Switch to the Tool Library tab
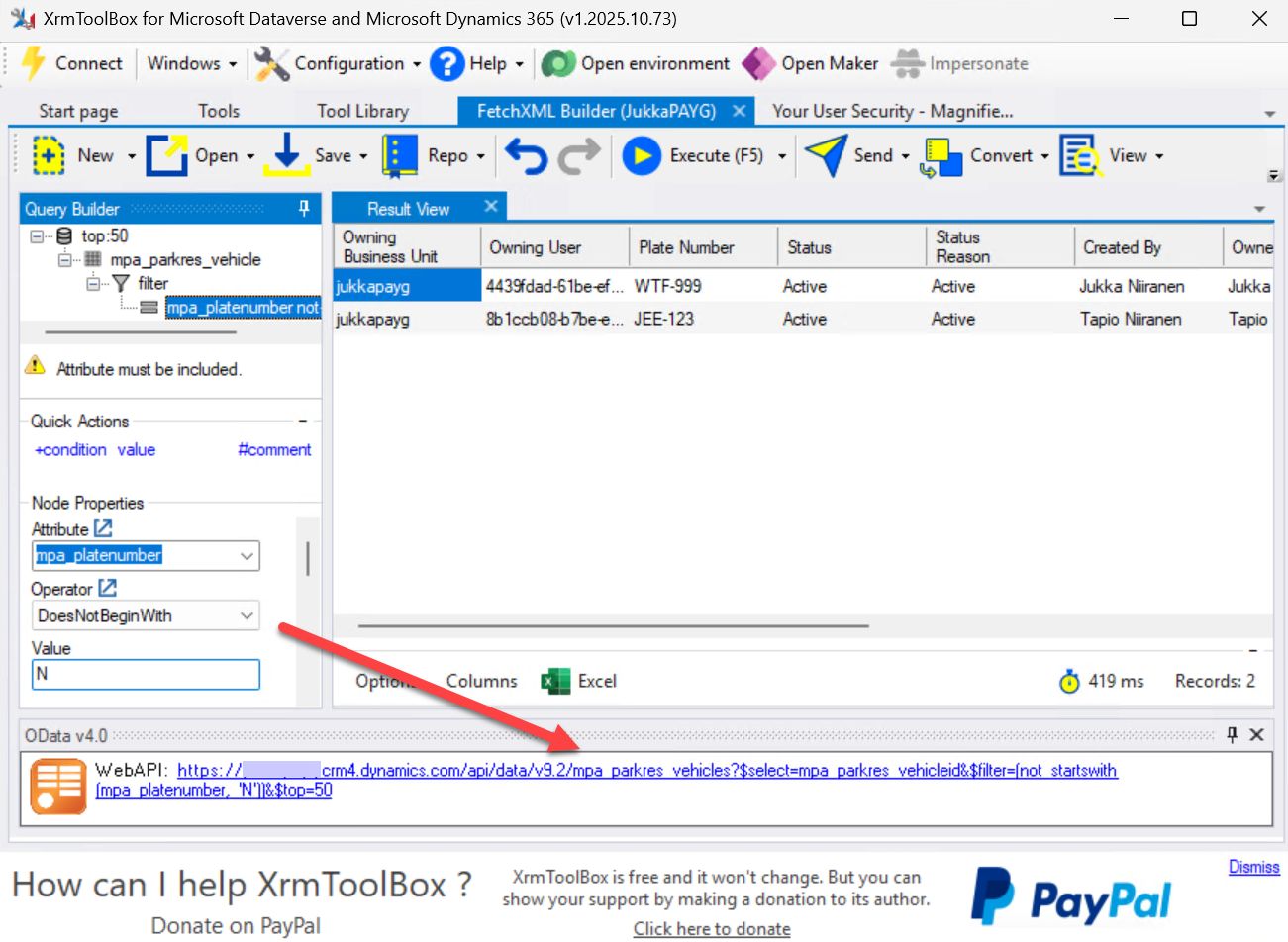Viewport: 1288px width, 942px height. [x=362, y=111]
